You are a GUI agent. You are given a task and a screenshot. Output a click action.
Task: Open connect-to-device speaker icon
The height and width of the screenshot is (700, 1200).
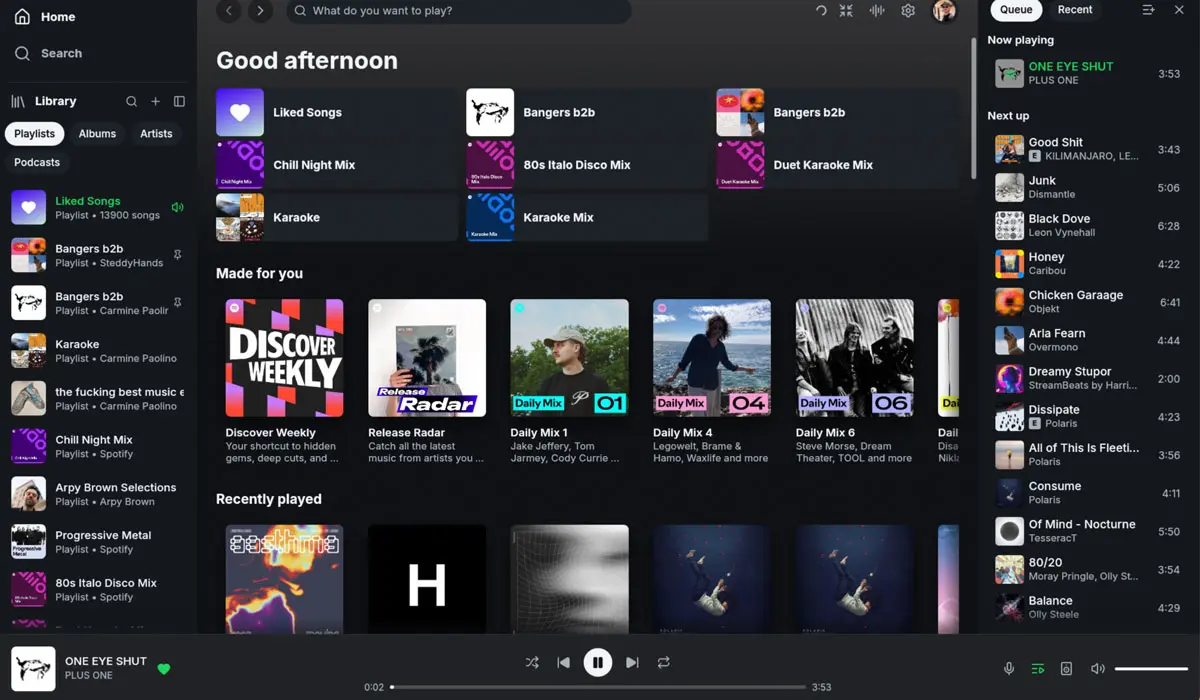coord(1066,668)
